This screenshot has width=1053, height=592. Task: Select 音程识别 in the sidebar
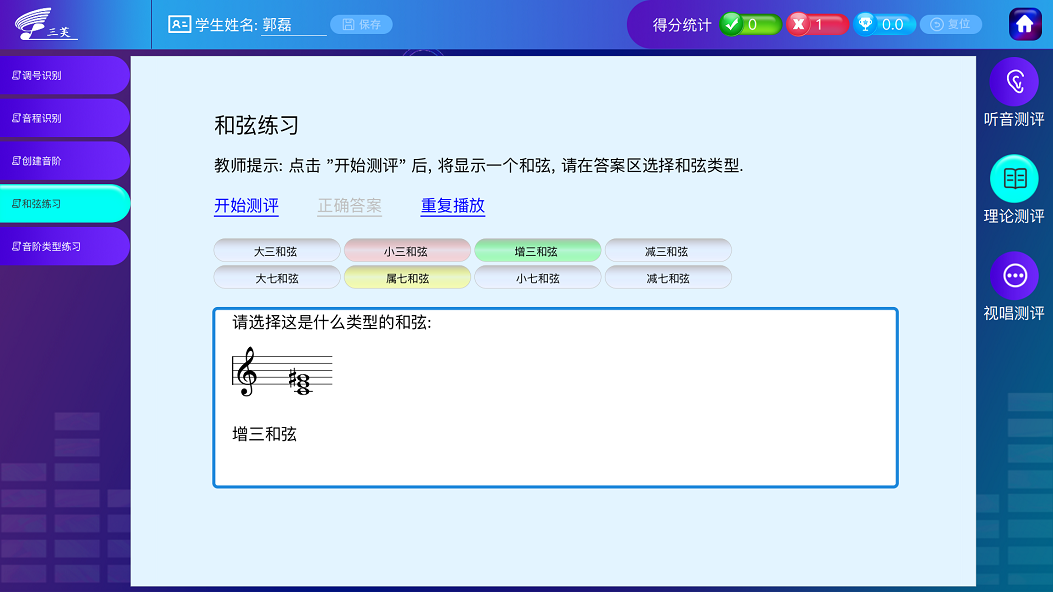point(64,118)
